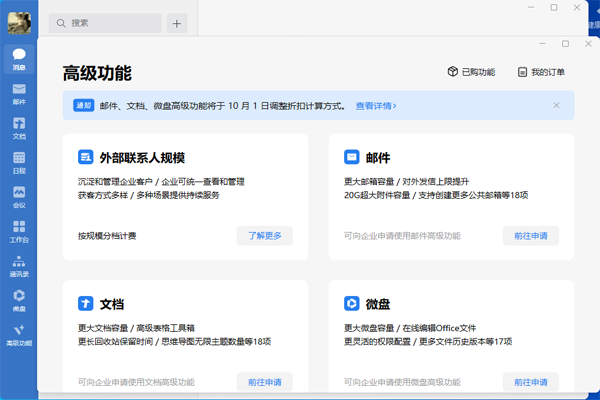The height and width of the screenshot is (400, 600).
Task: Click the 文档 card icon
Action: pyautogui.click(x=86, y=304)
